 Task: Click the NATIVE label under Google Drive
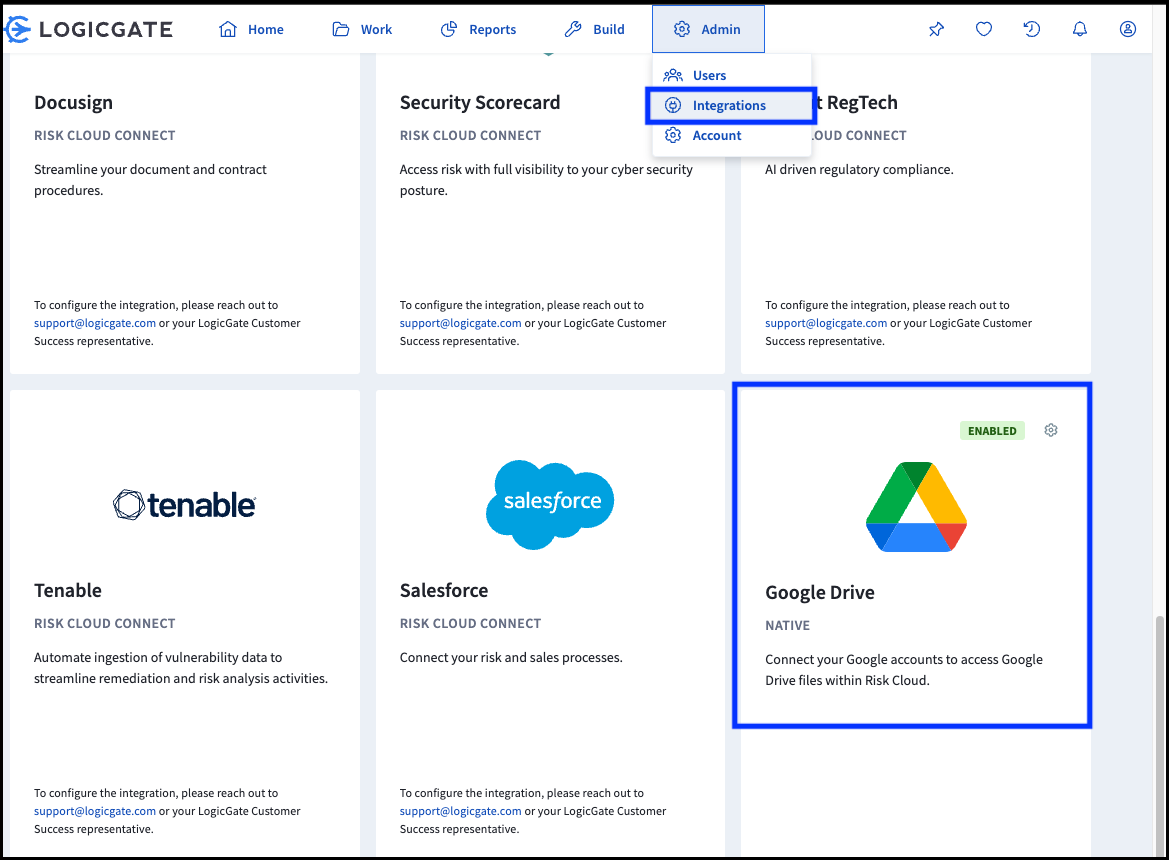point(787,625)
